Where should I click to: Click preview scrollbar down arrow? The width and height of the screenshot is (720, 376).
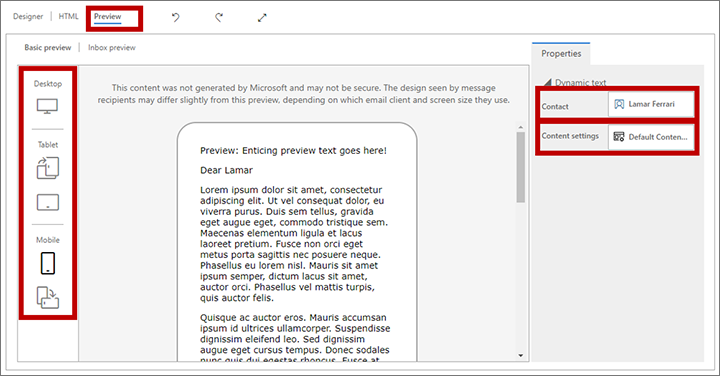point(521,355)
